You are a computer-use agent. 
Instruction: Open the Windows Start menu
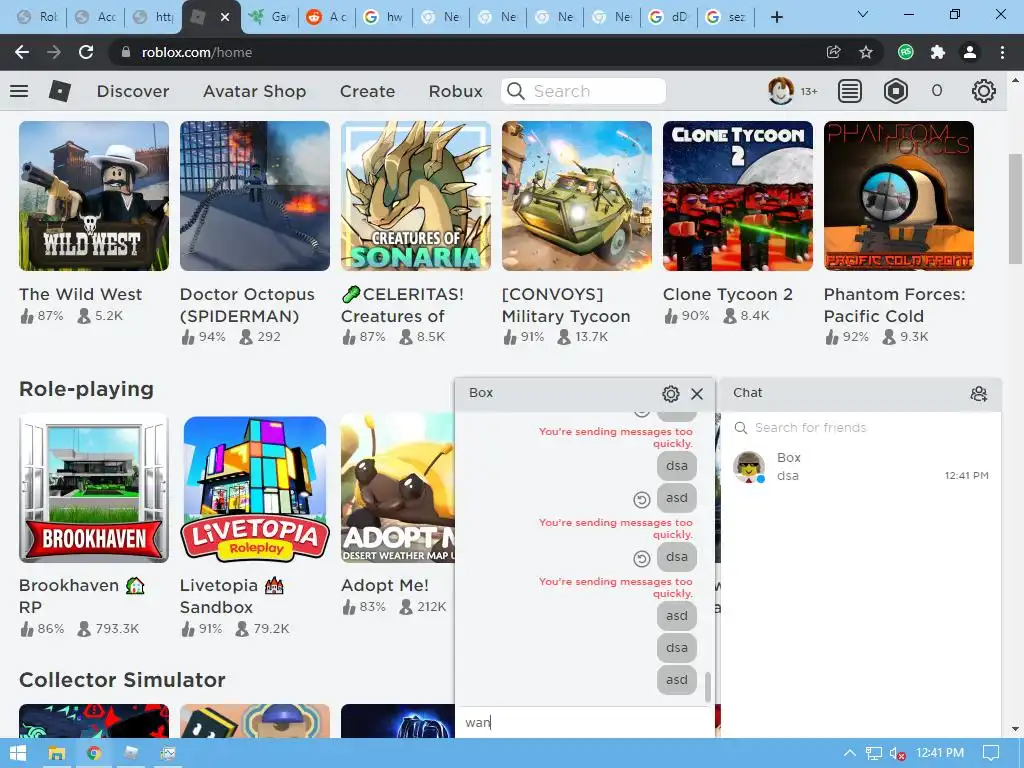point(18,753)
